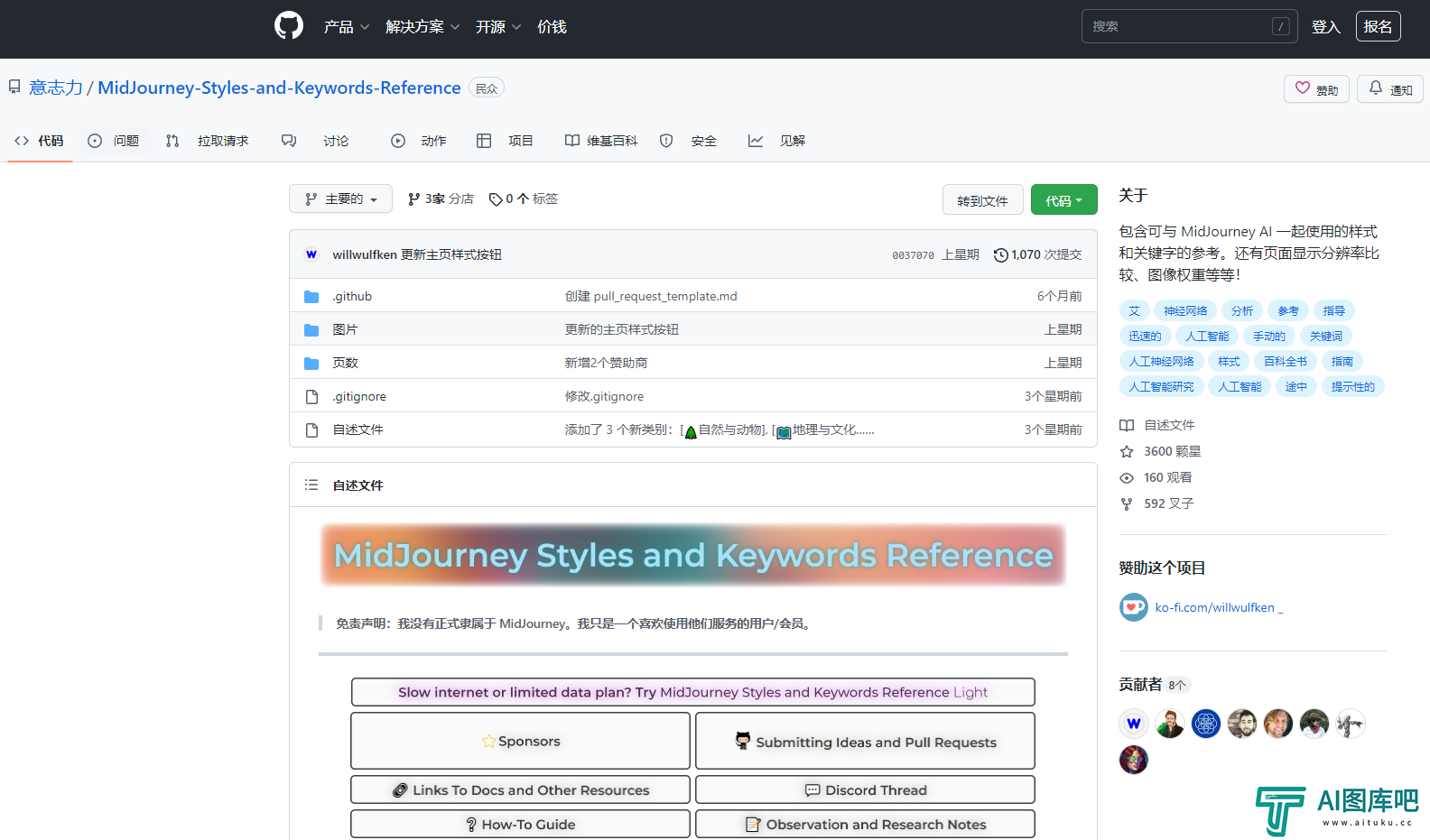Image resolution: width=1430 pixels, height=840 pixels.
Task: Open the 产品 dropdown menu
Action: [x=347, y=27]
